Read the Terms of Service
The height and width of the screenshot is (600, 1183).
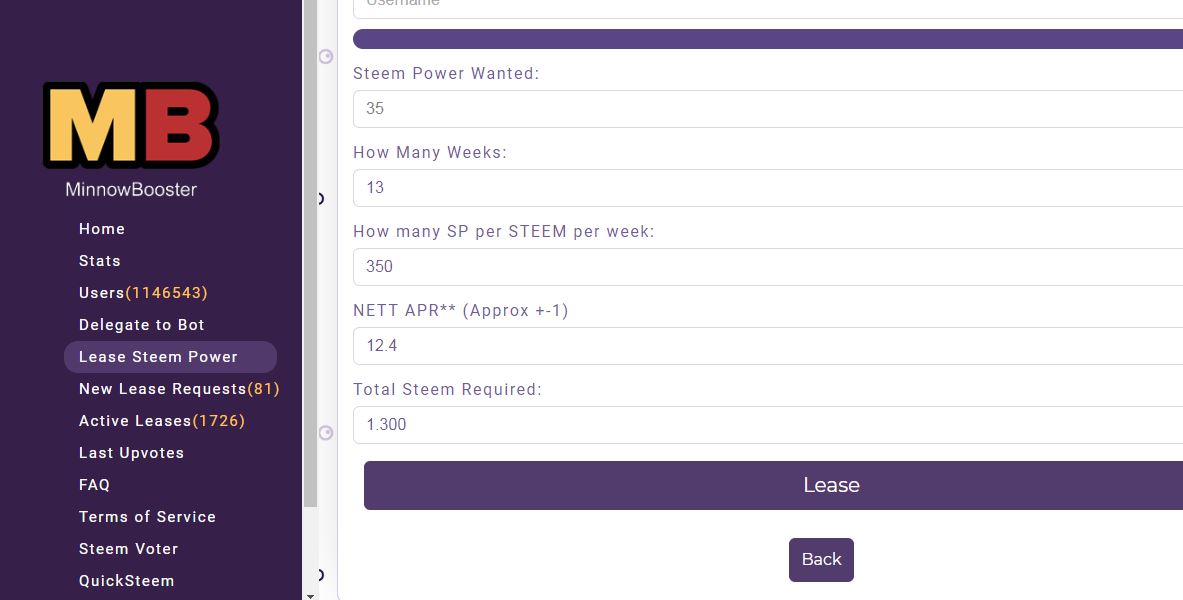point(147,517)
